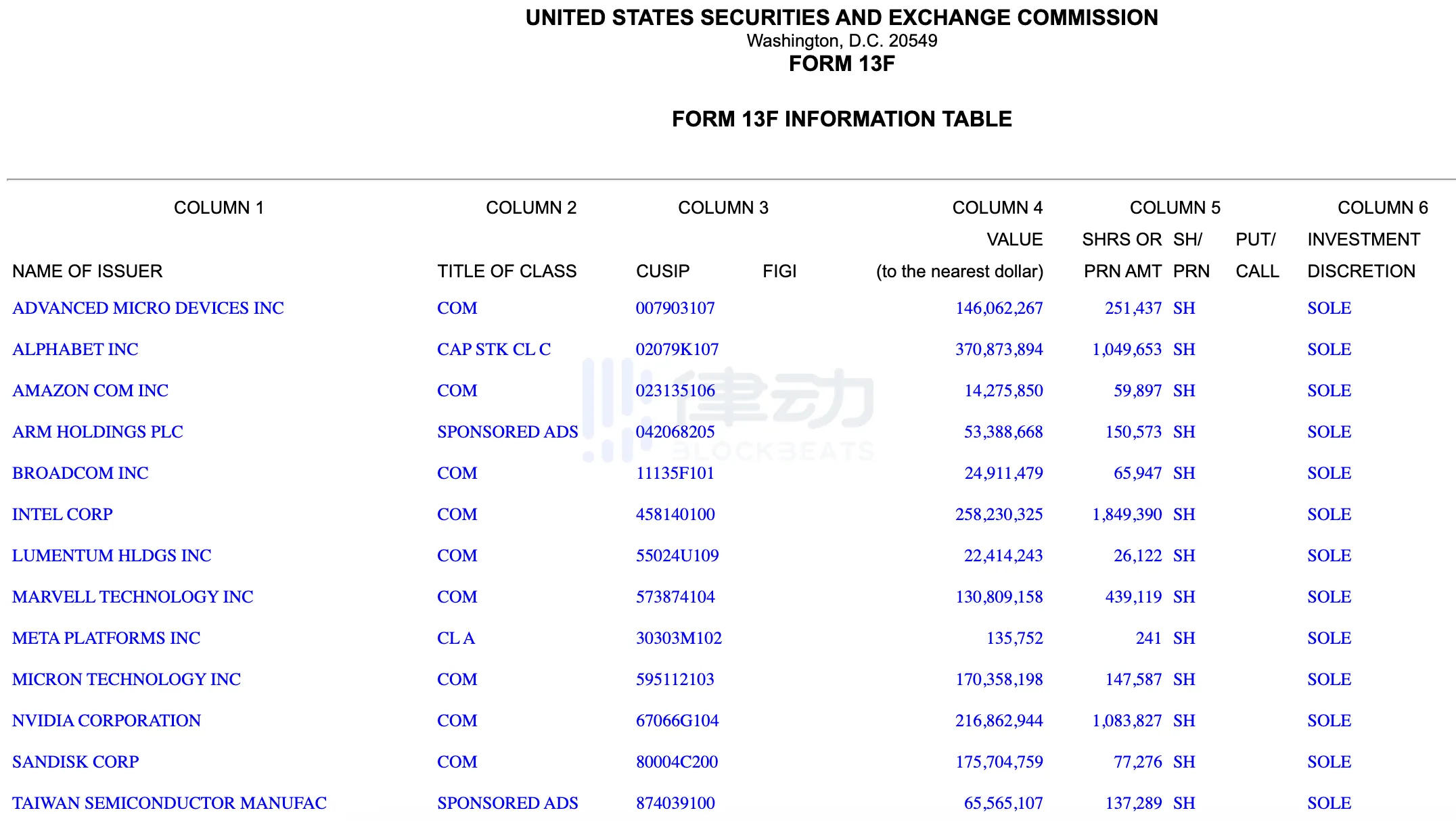This screenshot has width=1456, height=821.
Task: Open the LUMENTUM HLDGS INC entry
Action: (112, 556)
